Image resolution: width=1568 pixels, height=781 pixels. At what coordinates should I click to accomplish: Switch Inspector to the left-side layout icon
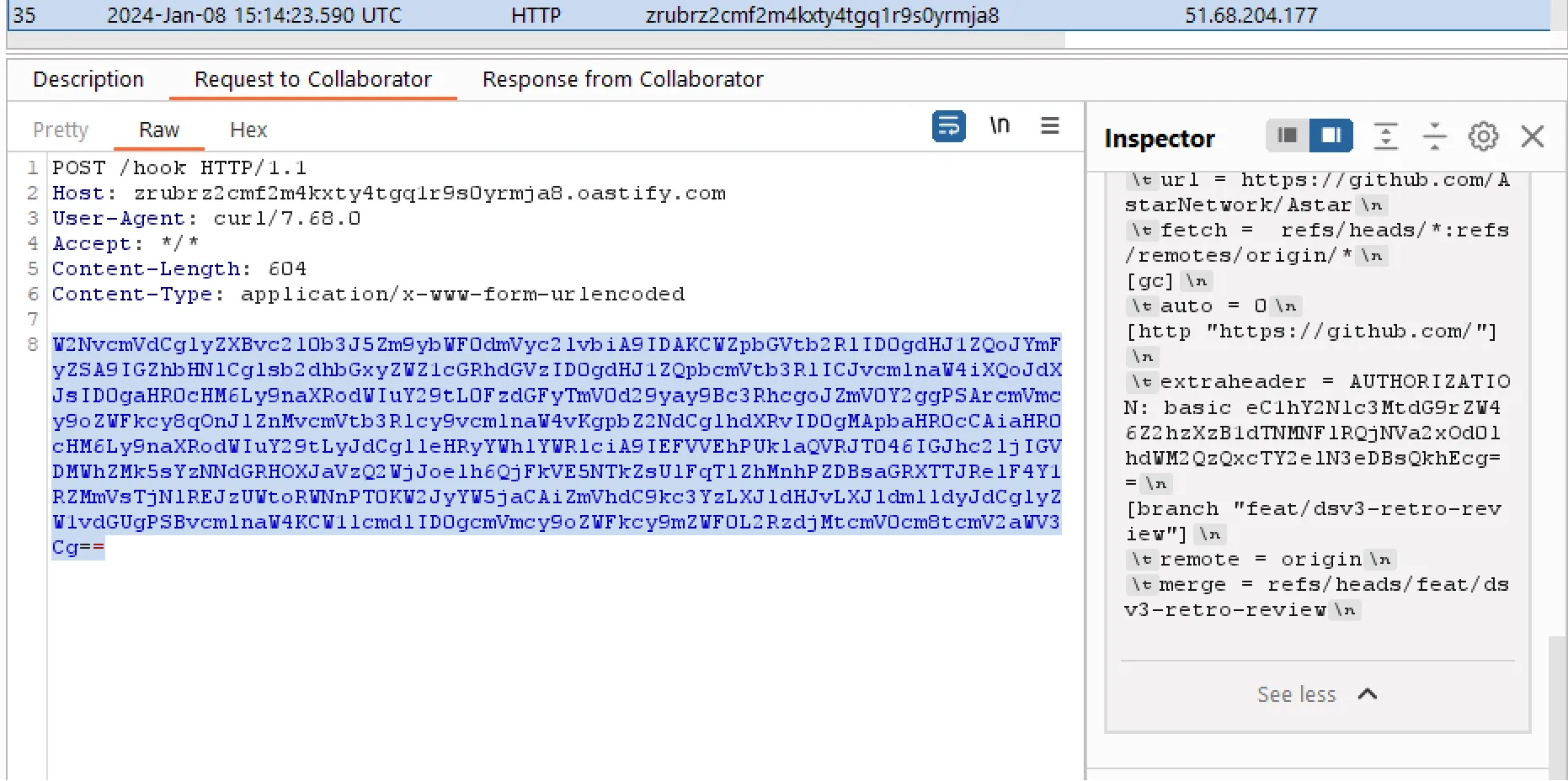pos(1287,135)
